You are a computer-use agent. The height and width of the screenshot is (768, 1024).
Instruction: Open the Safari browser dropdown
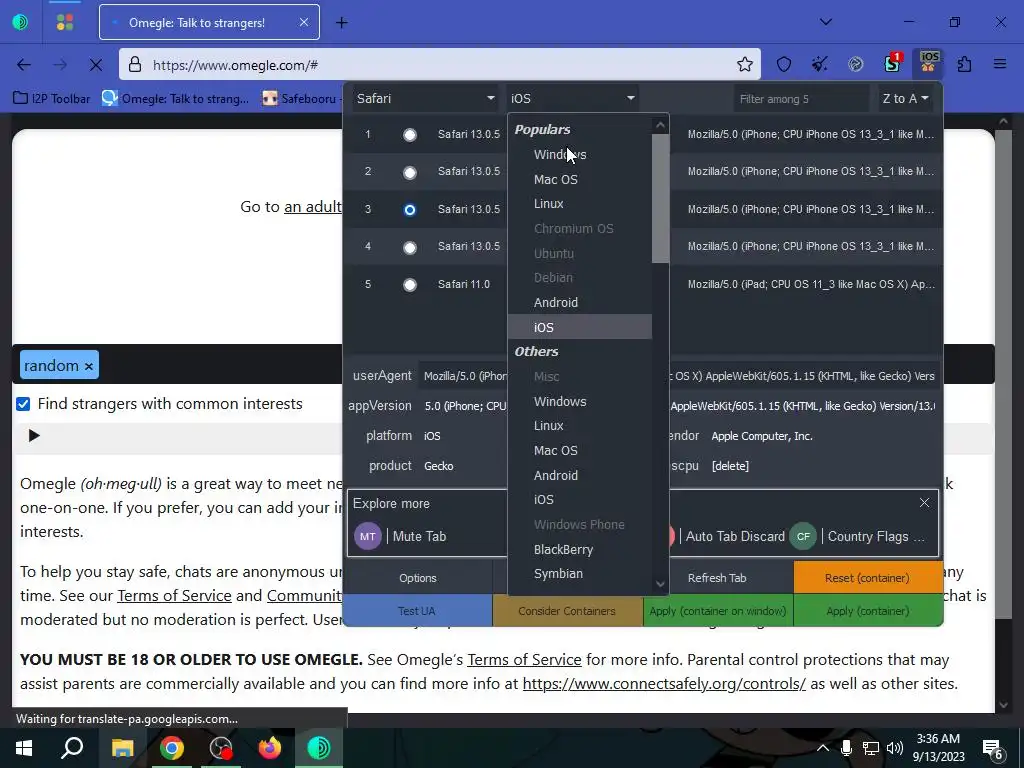425,98
